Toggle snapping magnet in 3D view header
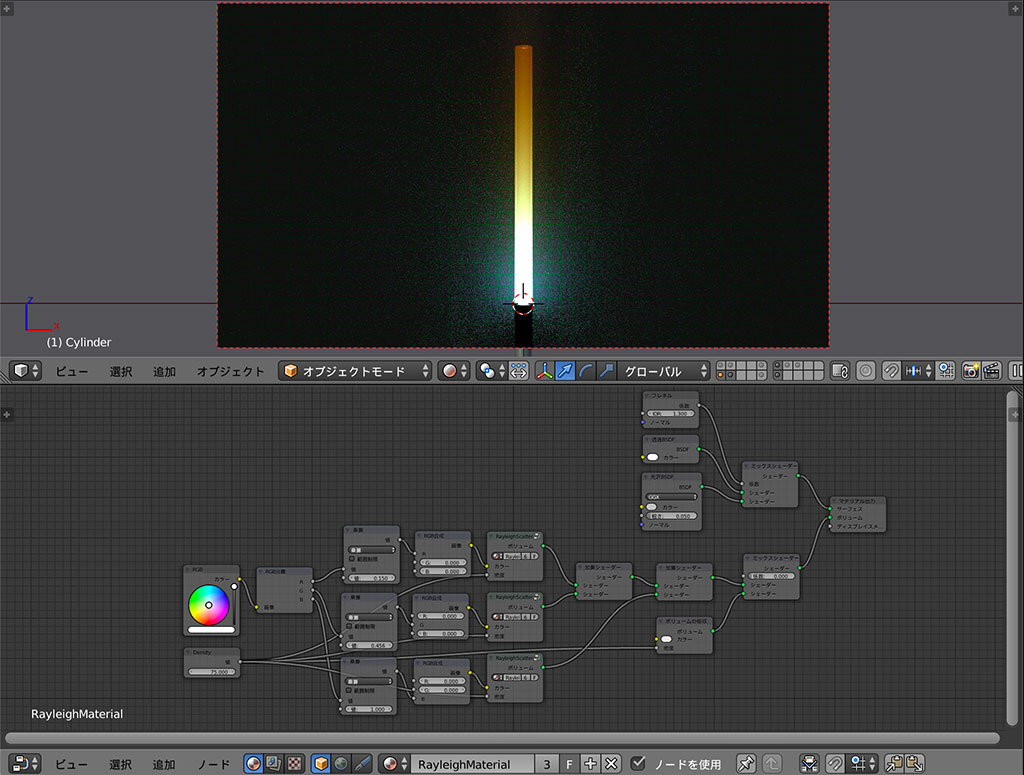 (x=891, y=371)
